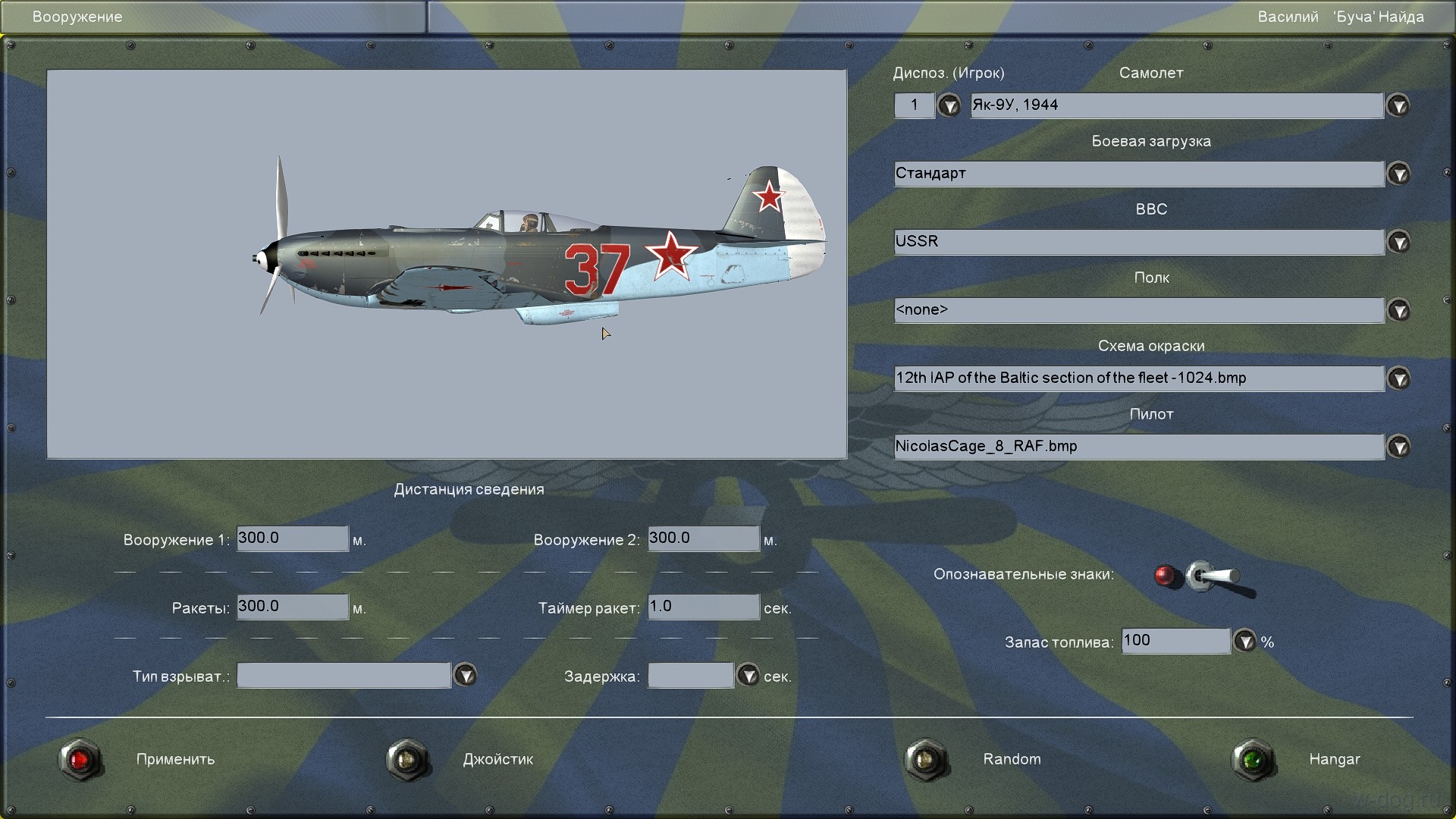The image size is (1456, 819).
Task: Expand the Боевая загрузка loadout dropdown
Action: 1398,174
